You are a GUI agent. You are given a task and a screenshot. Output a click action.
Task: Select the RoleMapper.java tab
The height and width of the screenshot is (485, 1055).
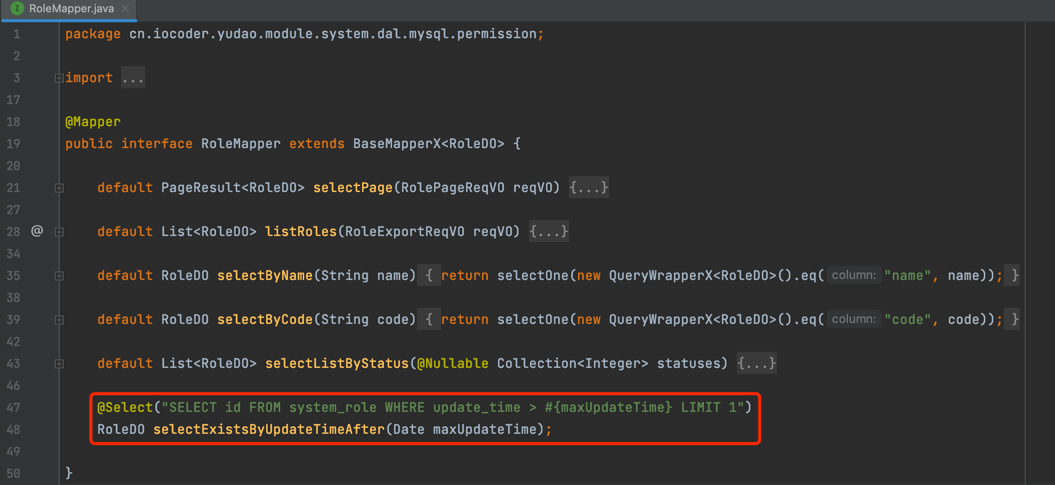click(x=71, y=9)
